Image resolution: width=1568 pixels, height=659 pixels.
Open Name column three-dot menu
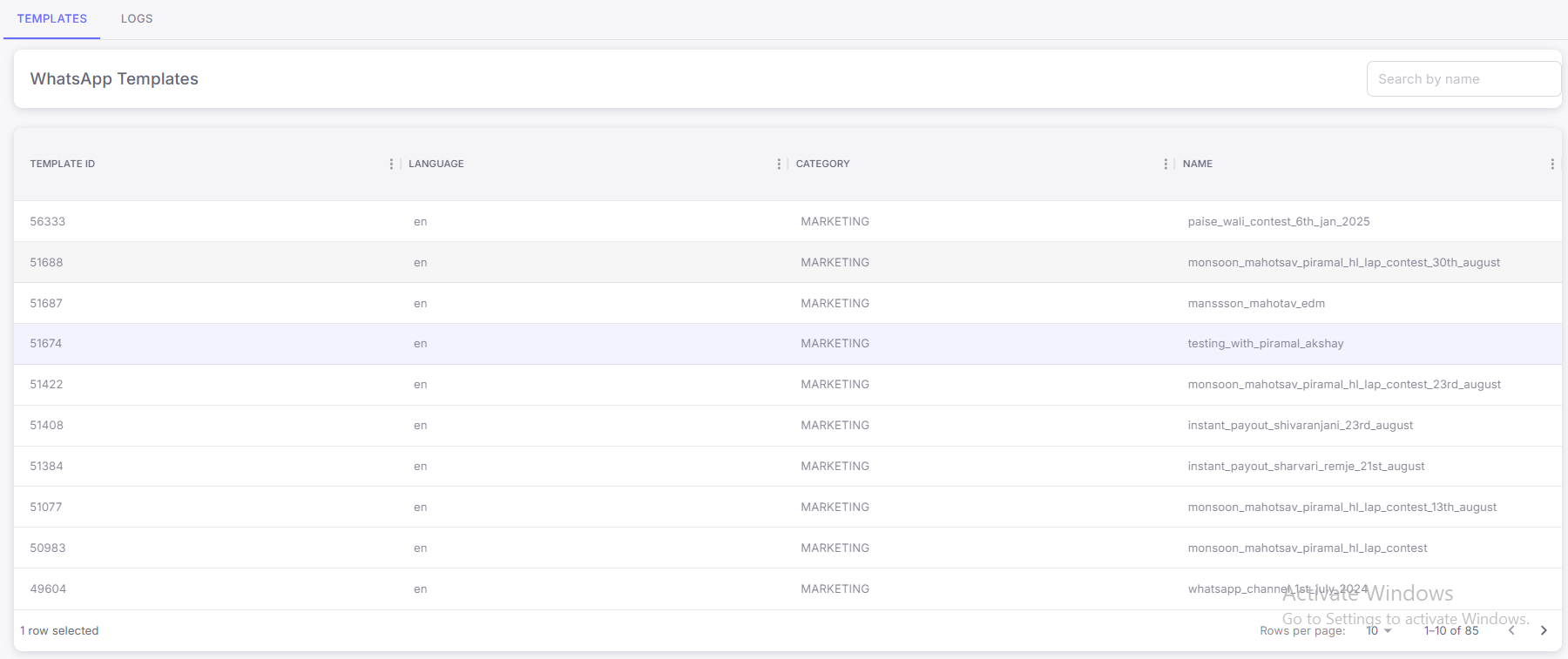pyautogui.click(x=1551, y=164)
